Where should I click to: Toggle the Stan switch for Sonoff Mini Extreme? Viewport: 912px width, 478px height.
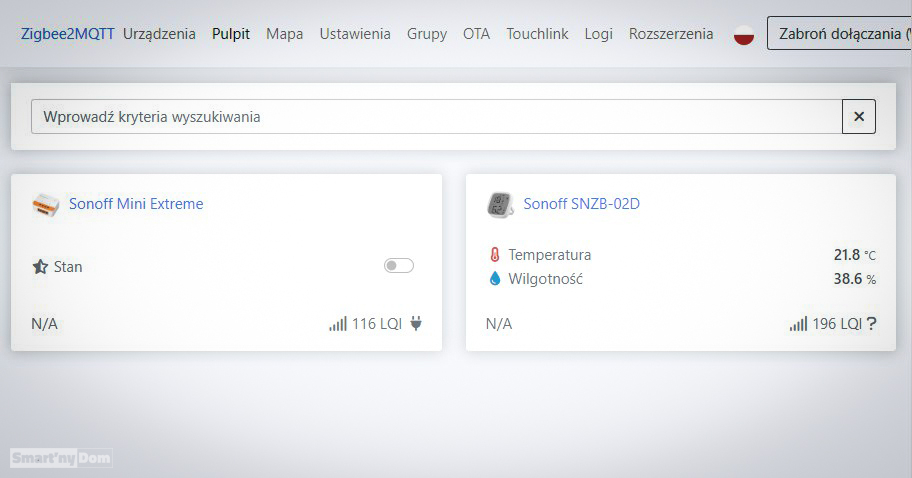tap(399, 266)
